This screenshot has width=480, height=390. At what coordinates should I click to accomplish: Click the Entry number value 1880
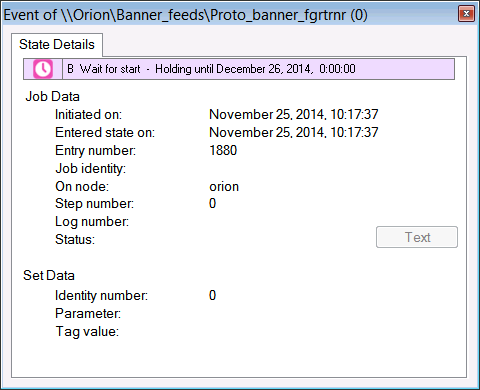[223, 150]
